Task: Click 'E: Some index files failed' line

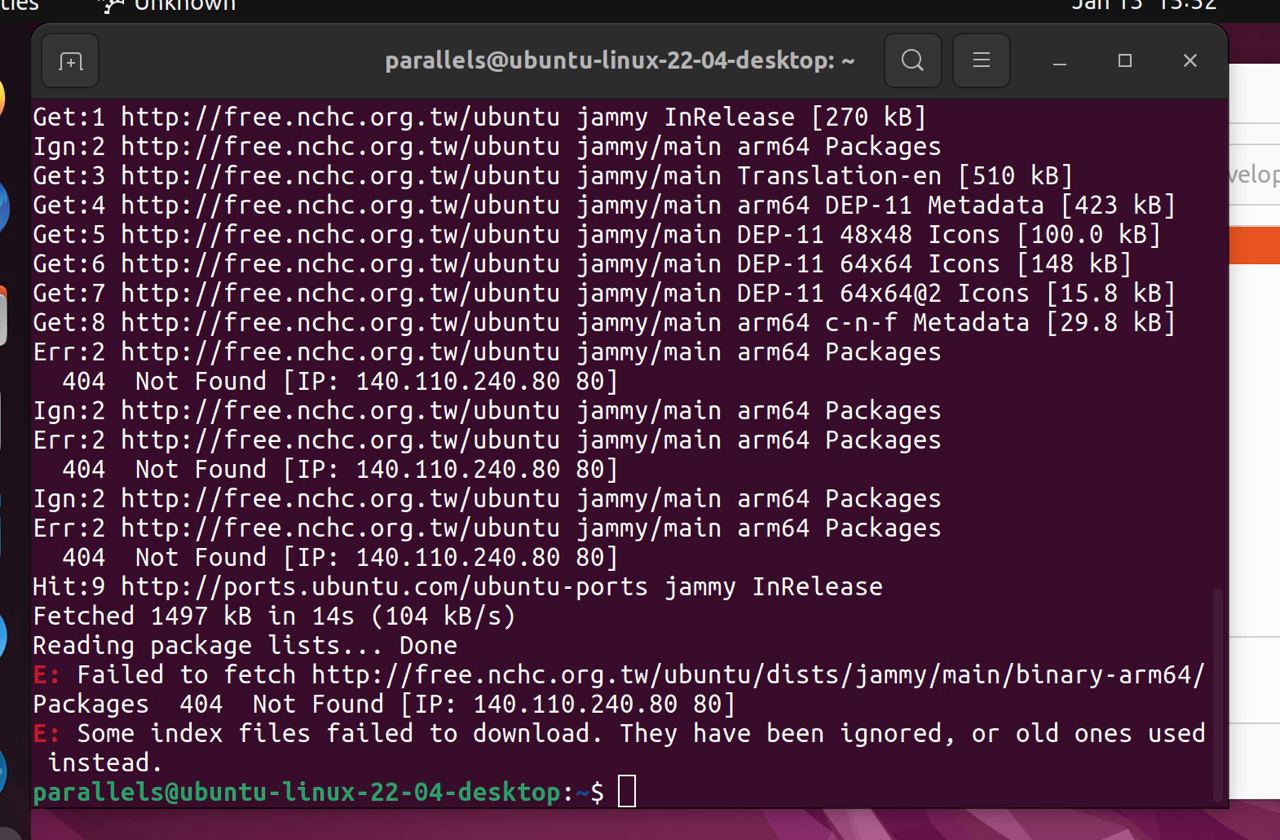Action: coord(619,748)
